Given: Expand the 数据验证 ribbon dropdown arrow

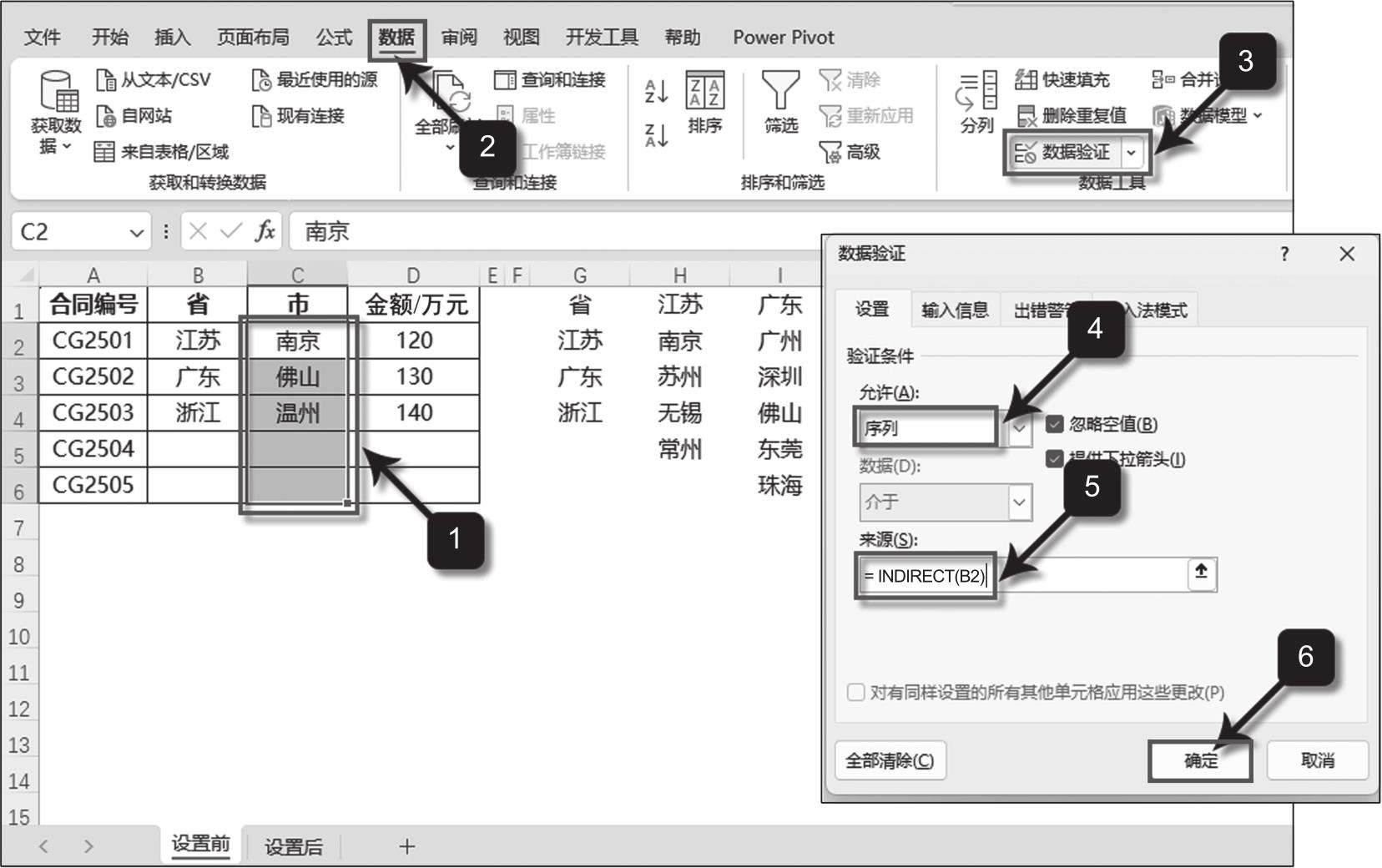Looking at the screenshot, I should tap(1131, 153).
